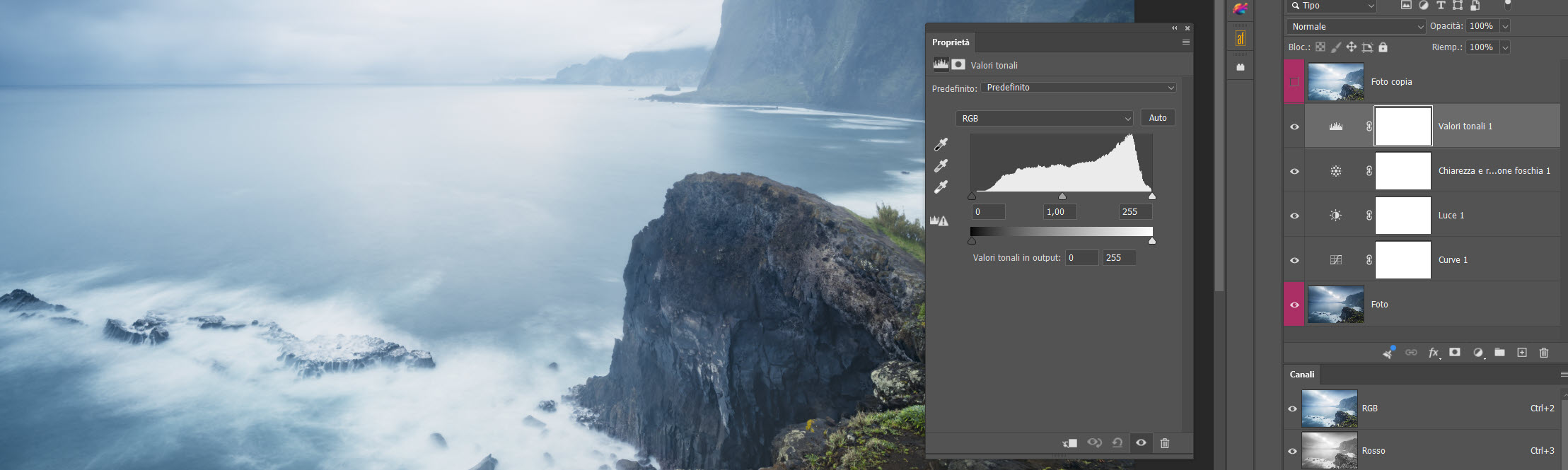This screenshot has width=1568, height=470.
Task: Pick the white point eyedropper in Proprietà
Action: point(941,187)
